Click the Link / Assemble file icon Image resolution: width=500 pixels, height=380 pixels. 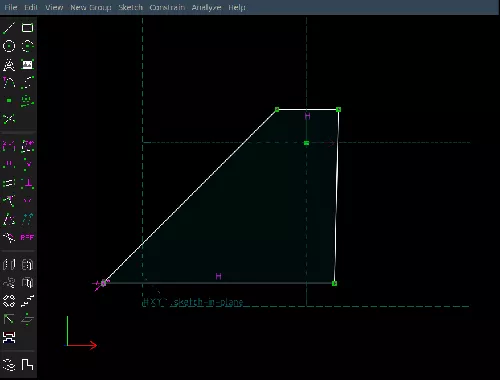9,337
